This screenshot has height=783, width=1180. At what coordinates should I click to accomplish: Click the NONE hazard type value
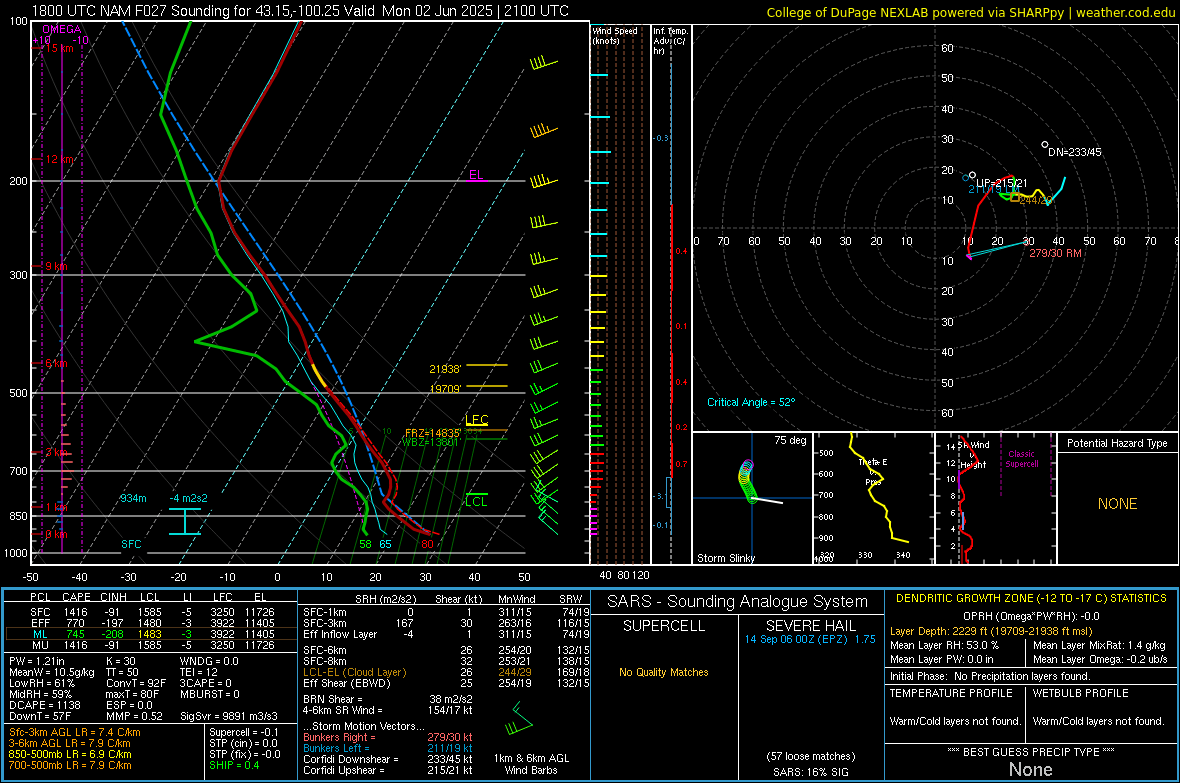1117,504
